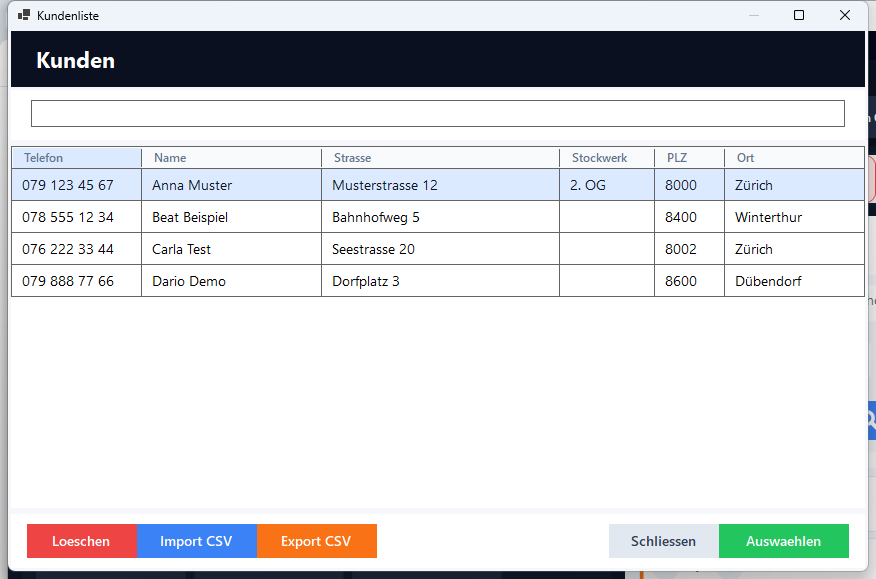Select phone number 079 123 45 67
876x579 pixels.
point(77,185)
